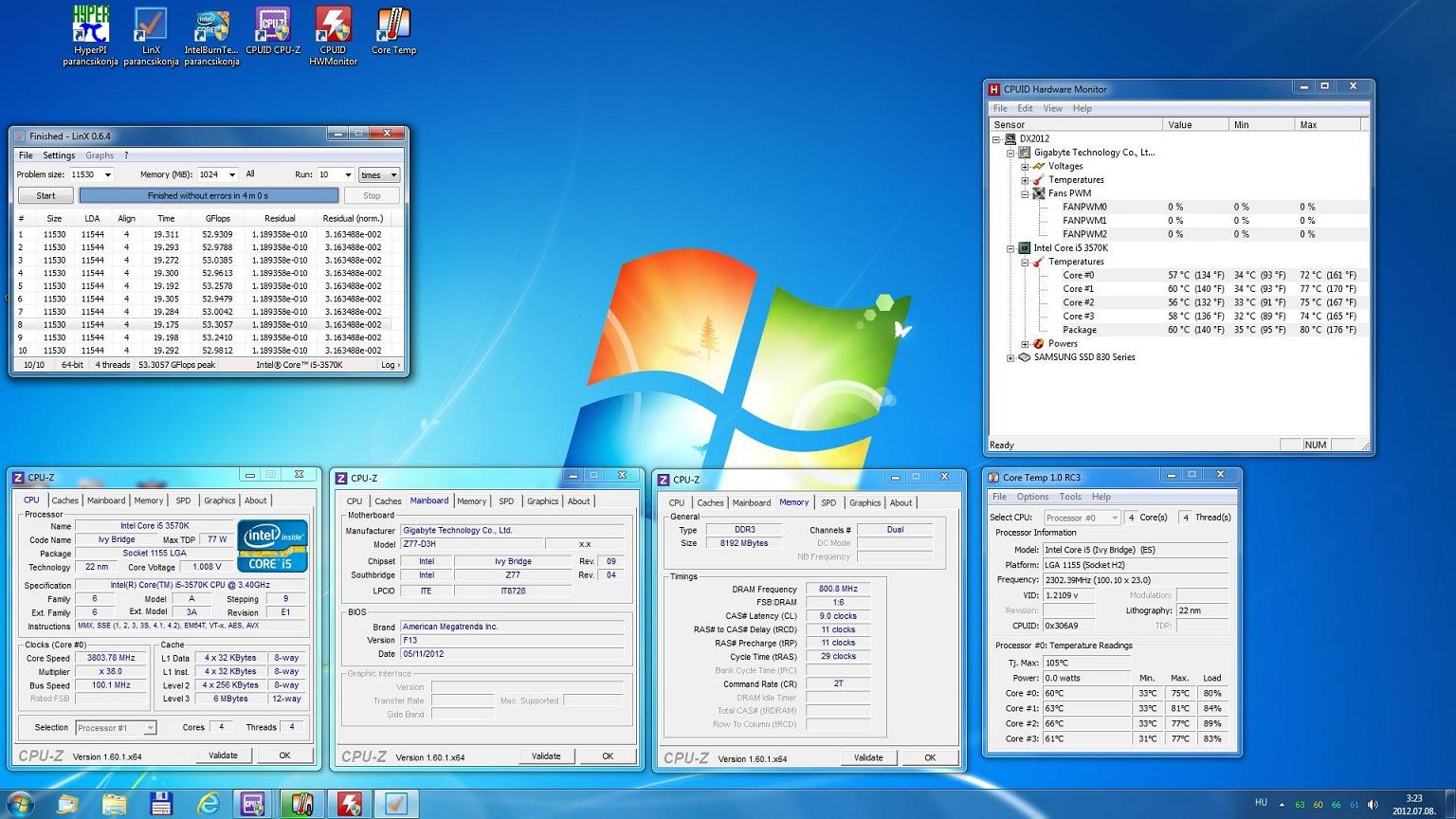Launch the CPUID CPU-Z desktop icon

pyautogui.click(x=273, y=31)
